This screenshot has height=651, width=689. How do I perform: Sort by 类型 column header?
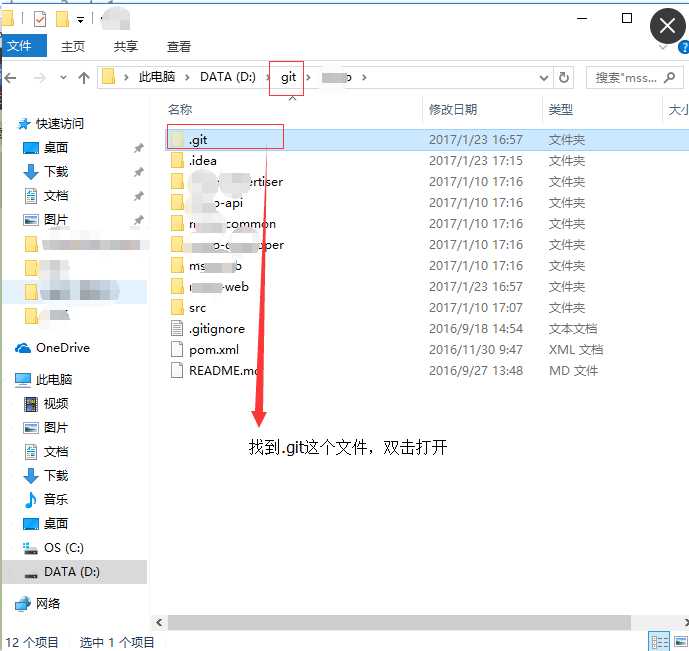[561, 109]
